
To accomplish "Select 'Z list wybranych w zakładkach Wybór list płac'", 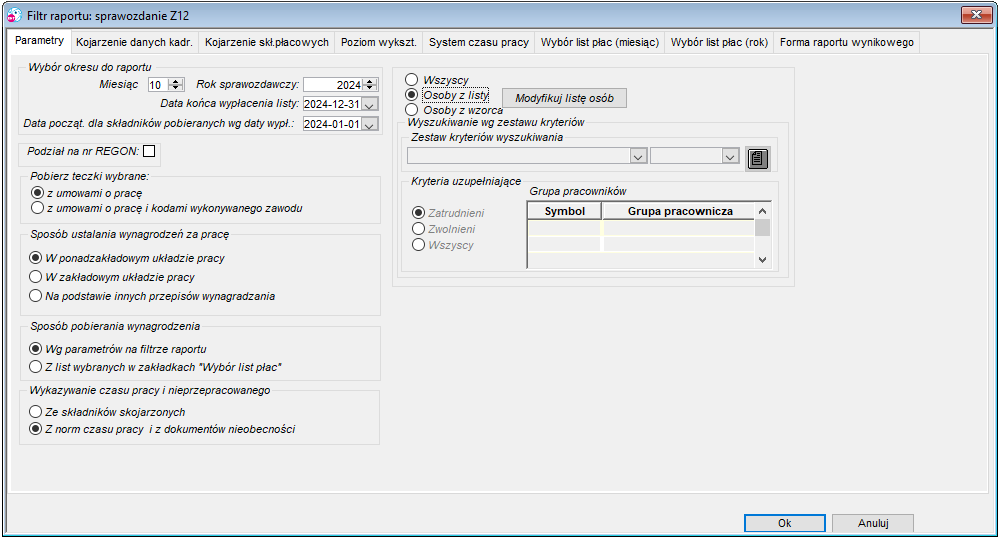I will pyautogui.click(x=36, y=367).
